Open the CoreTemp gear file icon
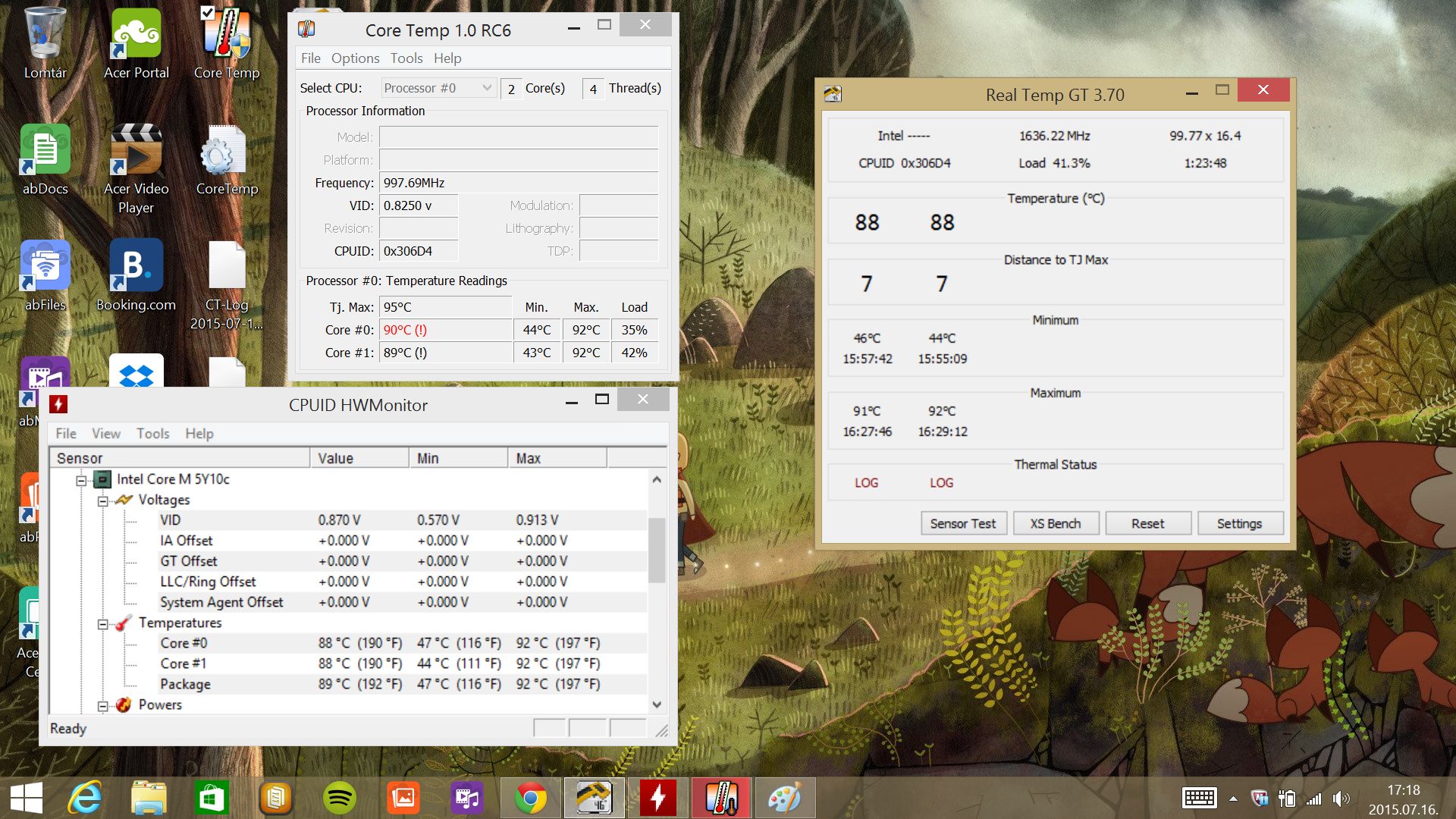Viewport: 1456px width, 819px height. coord(226,159)
